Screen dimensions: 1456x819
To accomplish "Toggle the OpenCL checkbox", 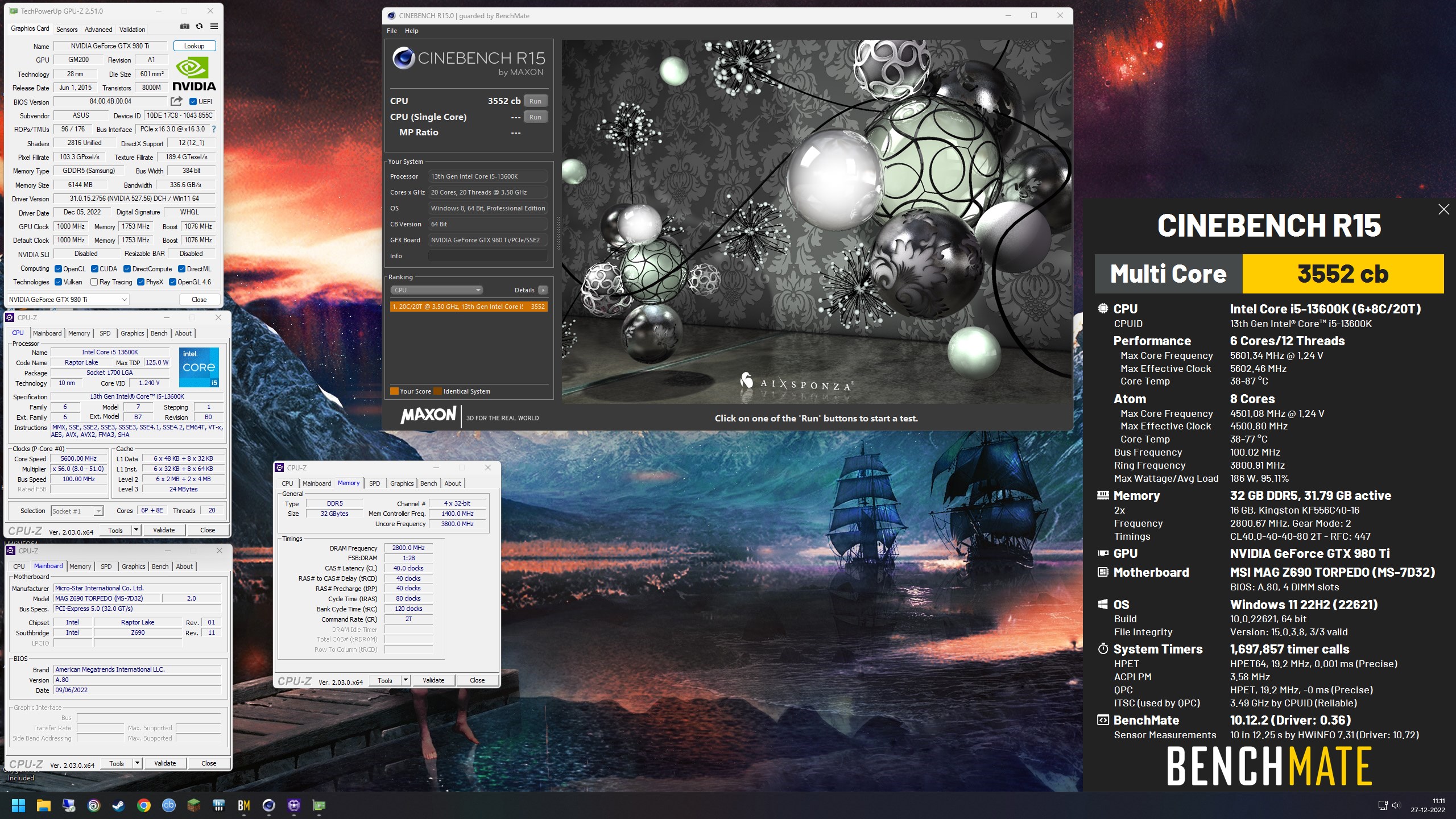I will coord(58,269).
